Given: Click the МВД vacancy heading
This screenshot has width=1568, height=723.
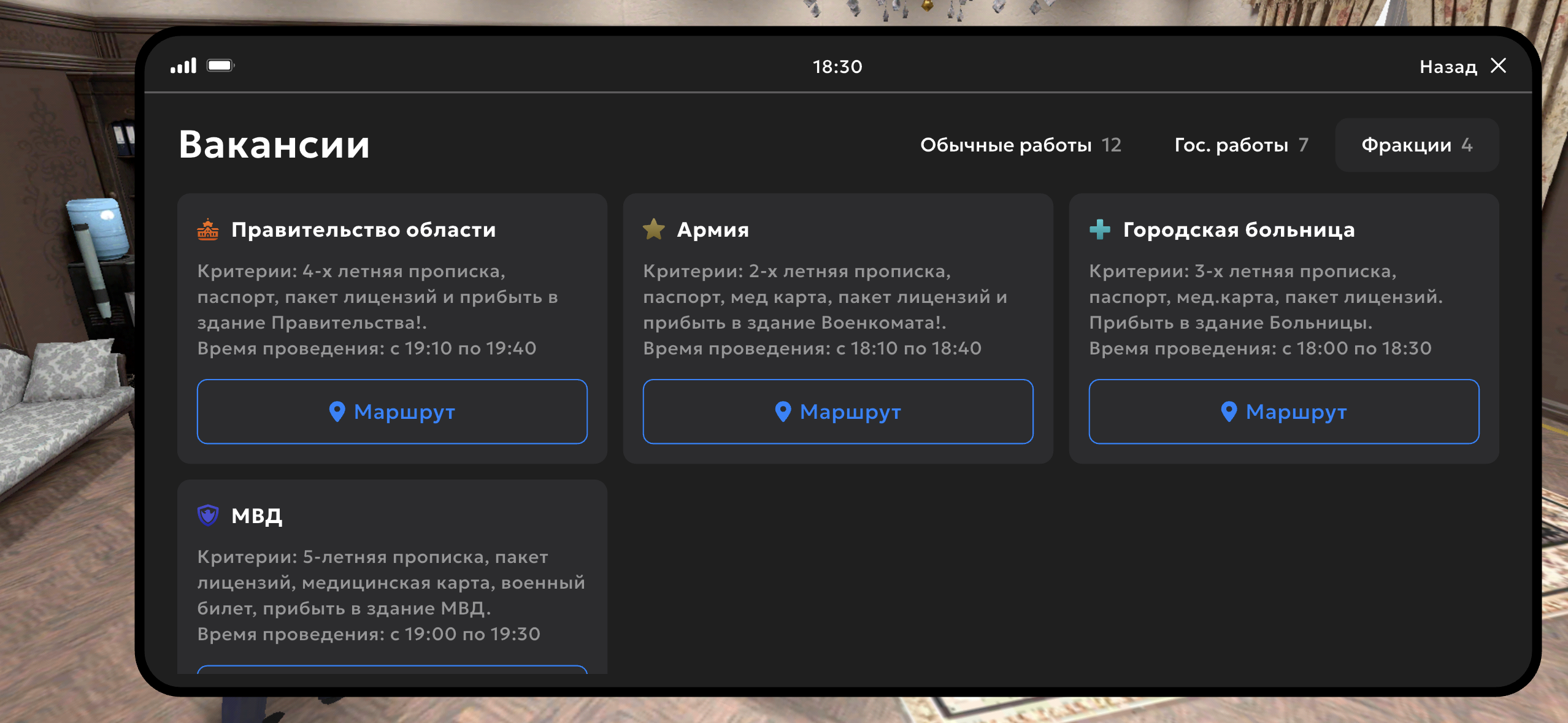Looking at the screenshot, I should 256,515.
